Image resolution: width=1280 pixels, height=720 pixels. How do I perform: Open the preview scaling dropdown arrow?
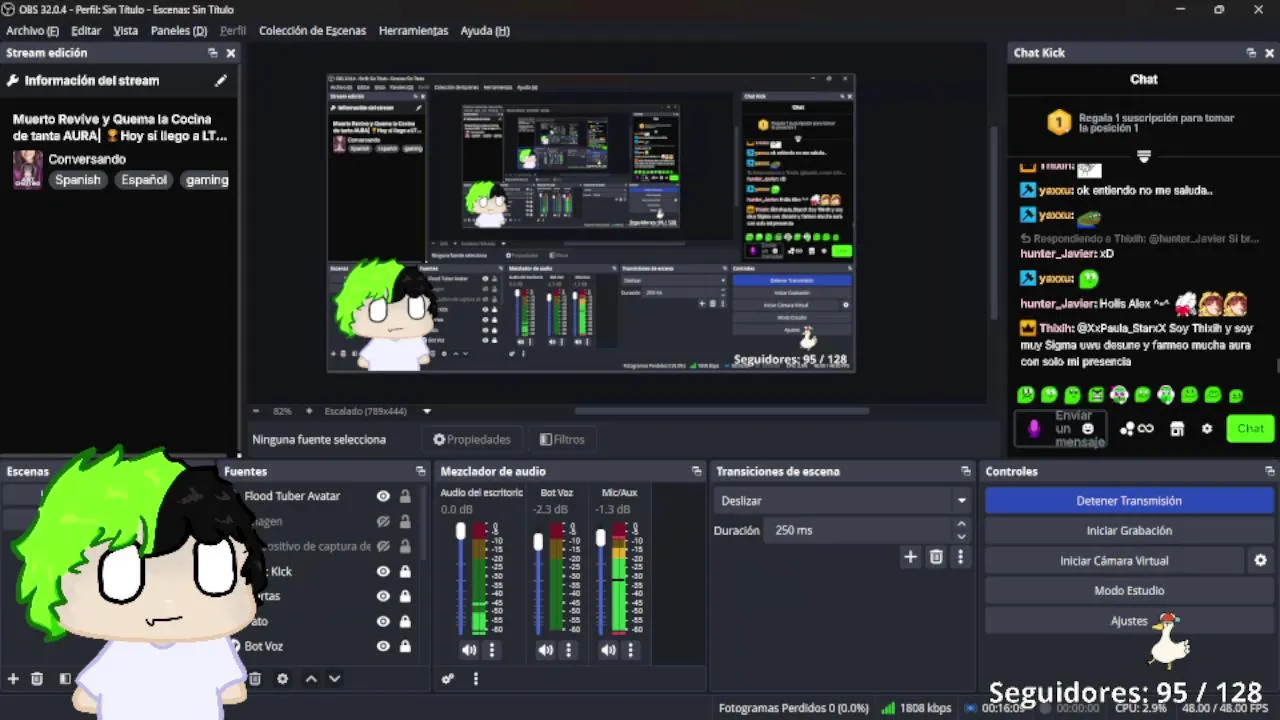tap(427, 411)
